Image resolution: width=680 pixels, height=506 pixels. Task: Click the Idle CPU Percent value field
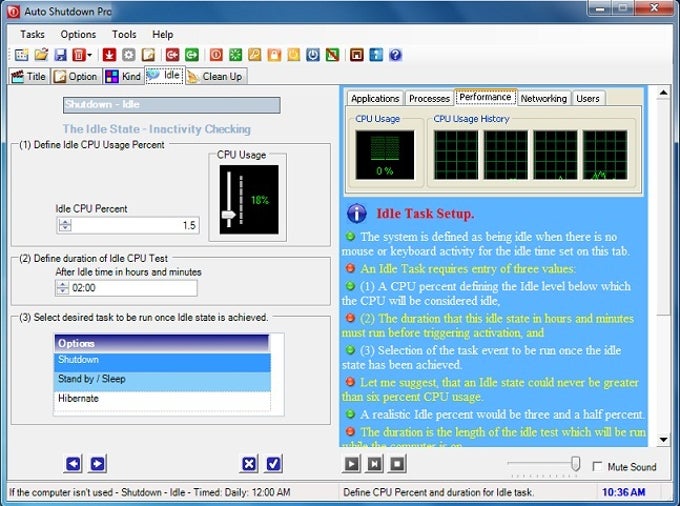128,225
